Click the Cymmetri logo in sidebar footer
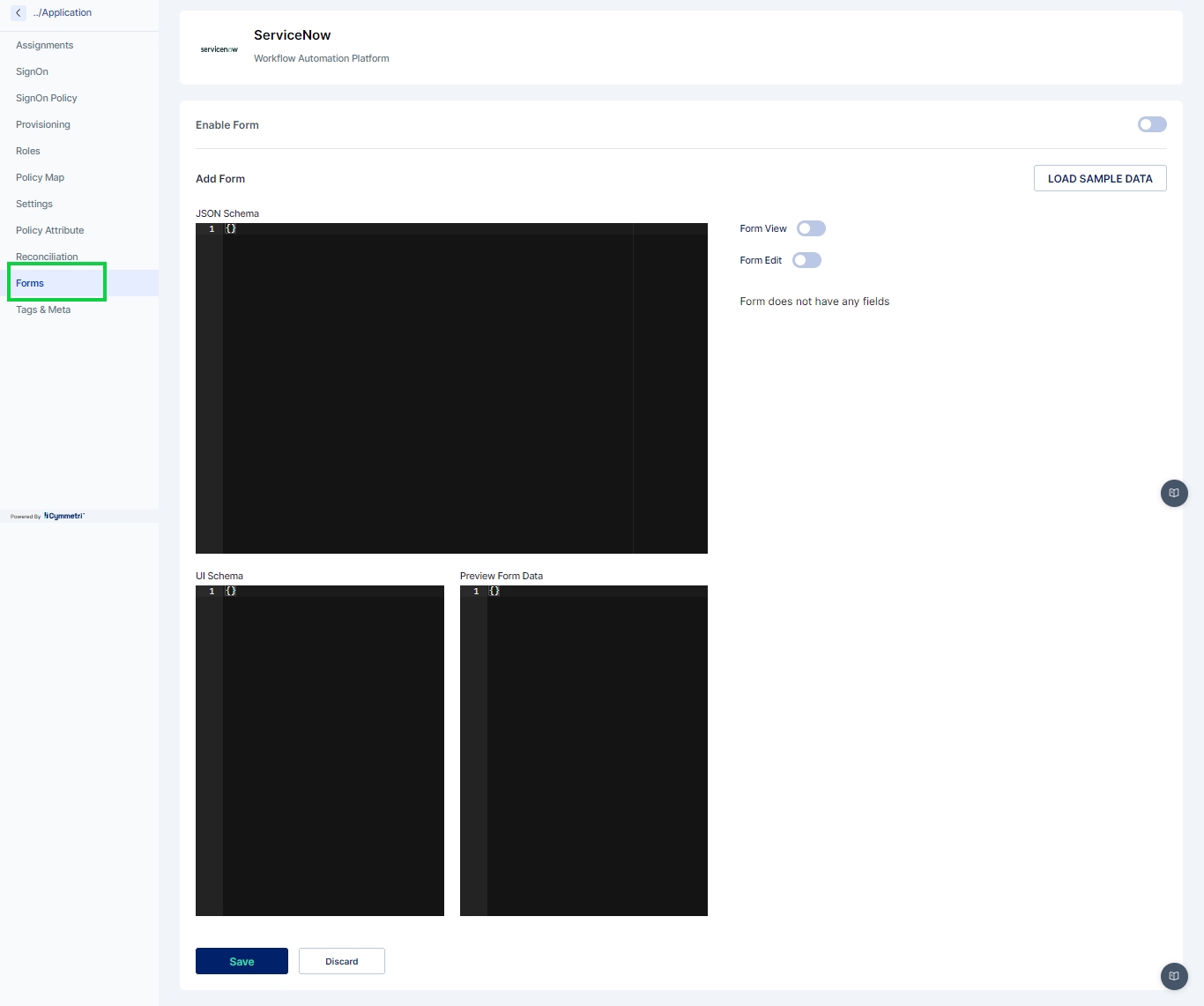 click(x=64, y=516)
